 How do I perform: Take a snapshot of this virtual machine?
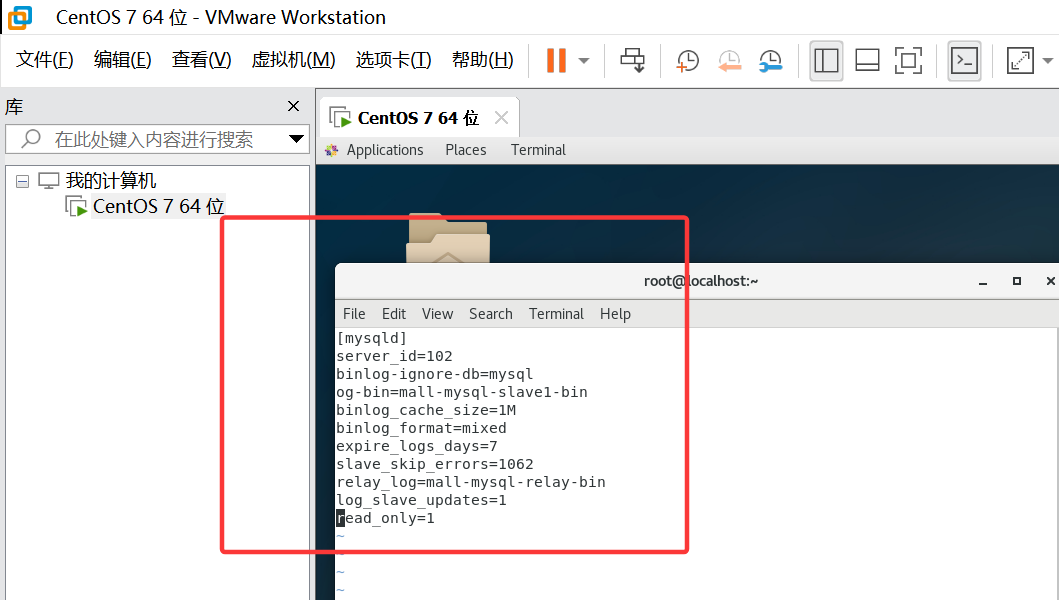coord(688,60)
